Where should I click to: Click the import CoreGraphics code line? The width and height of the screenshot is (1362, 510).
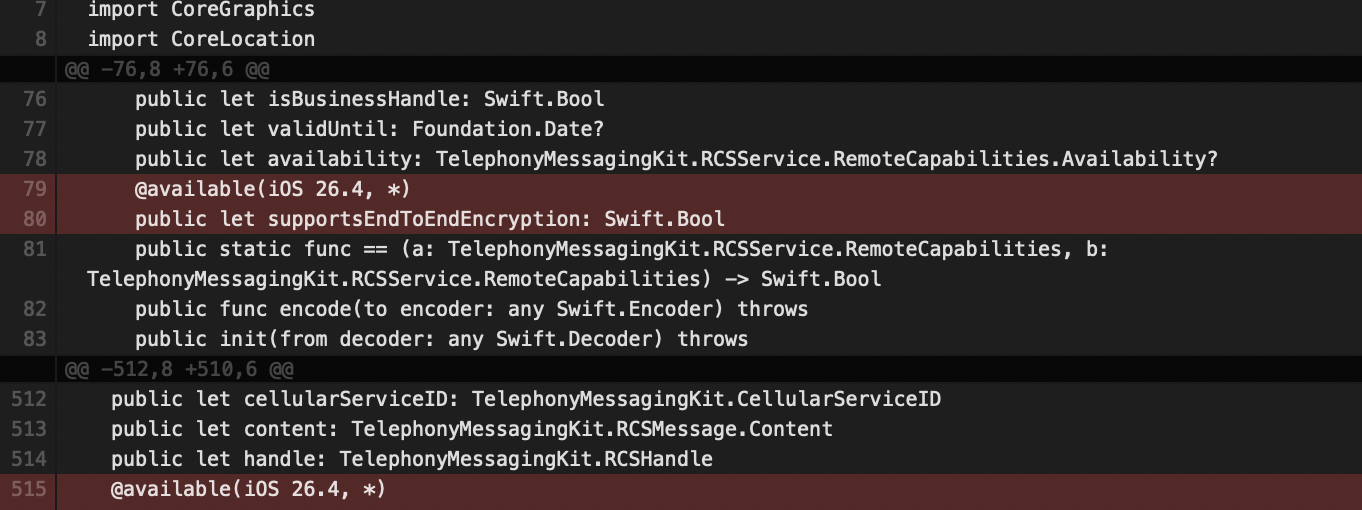(x=201, y=10)
